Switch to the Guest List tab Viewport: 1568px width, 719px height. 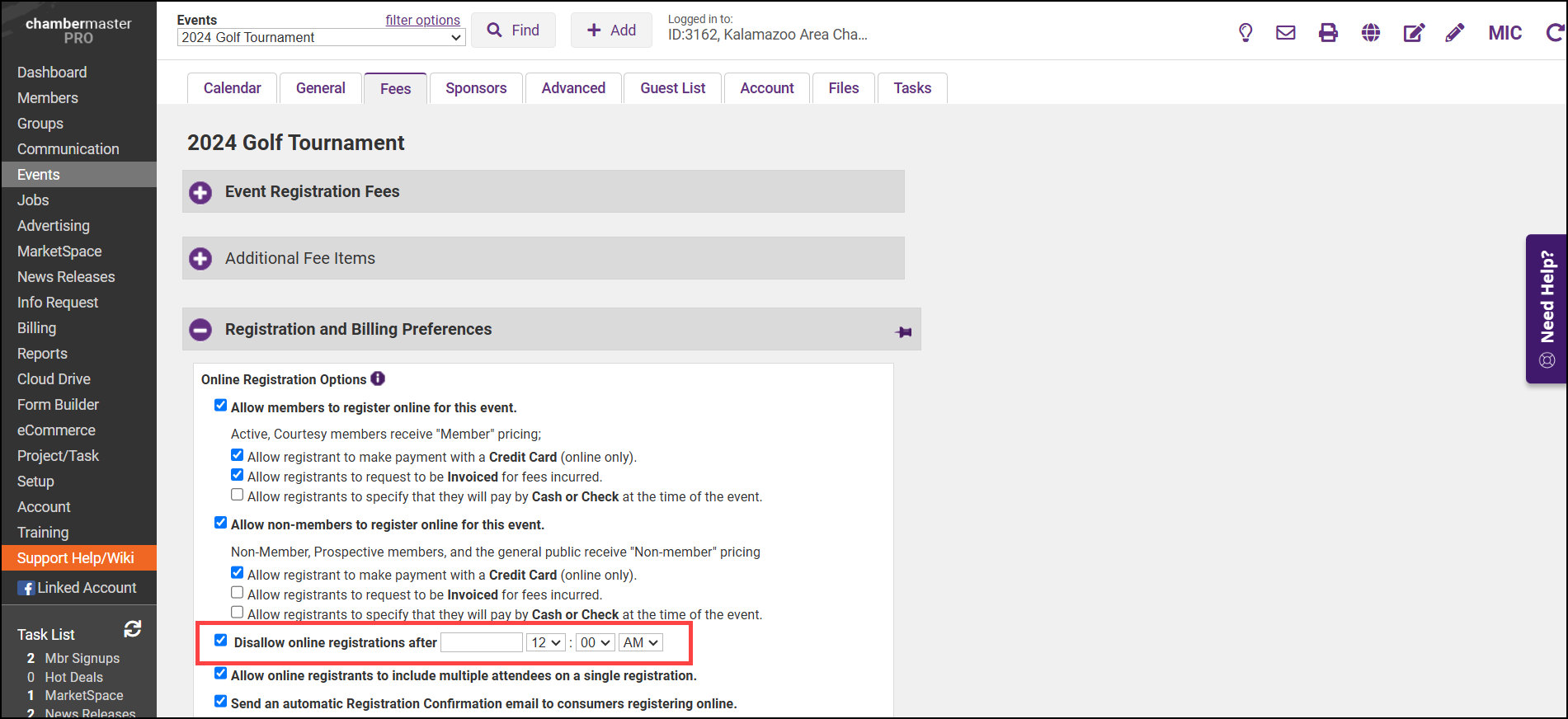672,88
